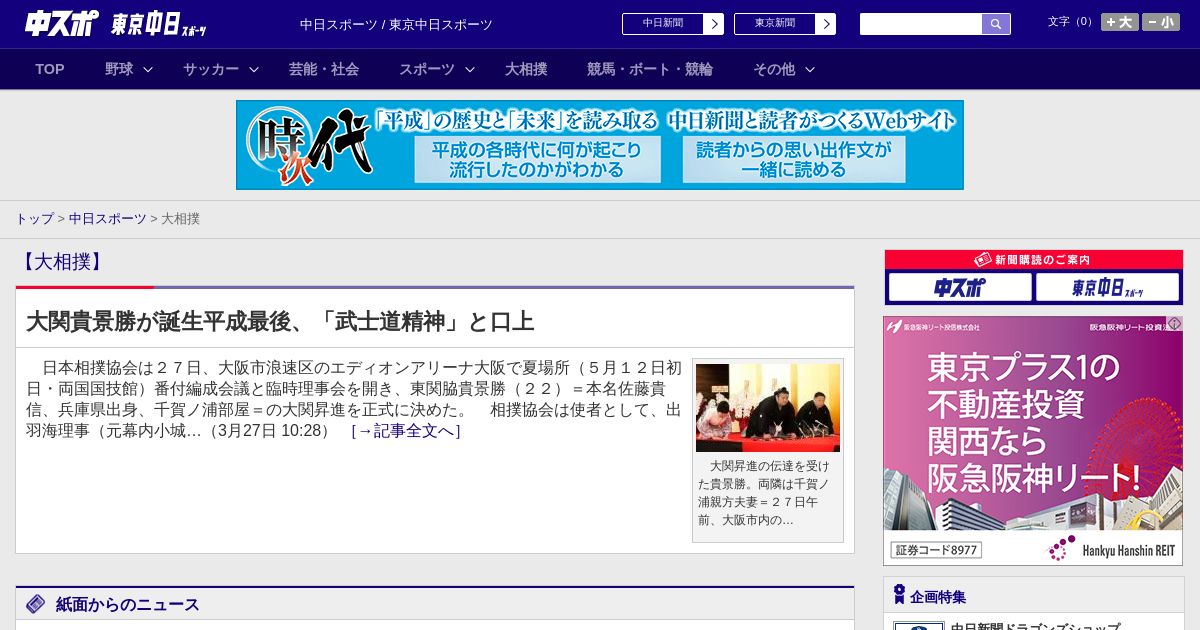Open 芸能・社会 menu item

tap(324, 69)
